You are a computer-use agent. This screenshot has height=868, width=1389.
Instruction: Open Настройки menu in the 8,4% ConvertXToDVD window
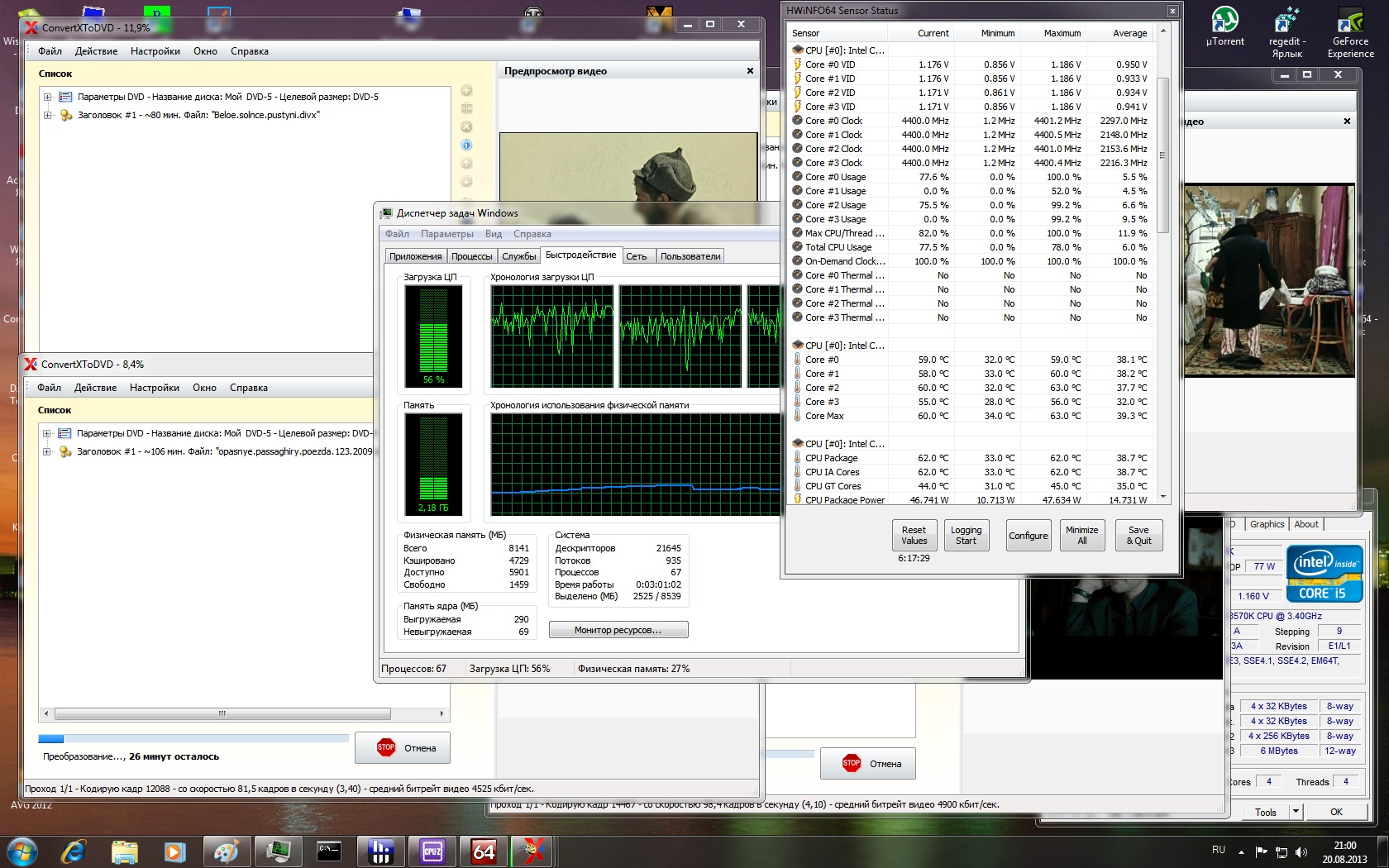(x=155, y=388)
